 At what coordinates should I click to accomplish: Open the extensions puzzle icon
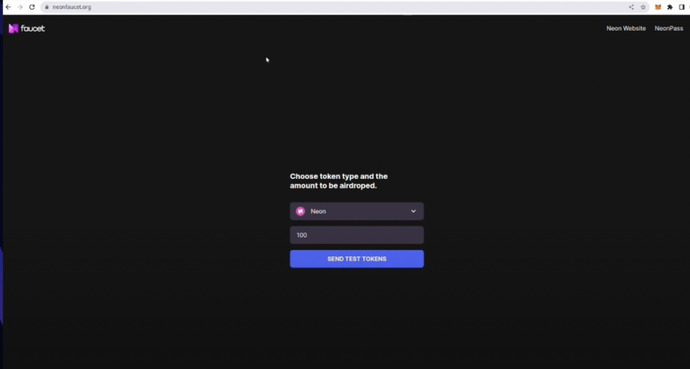(x=670, y=7)
